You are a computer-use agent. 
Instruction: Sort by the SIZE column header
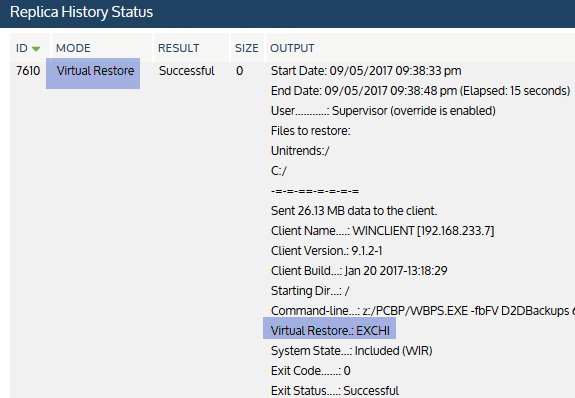point(247,48)
